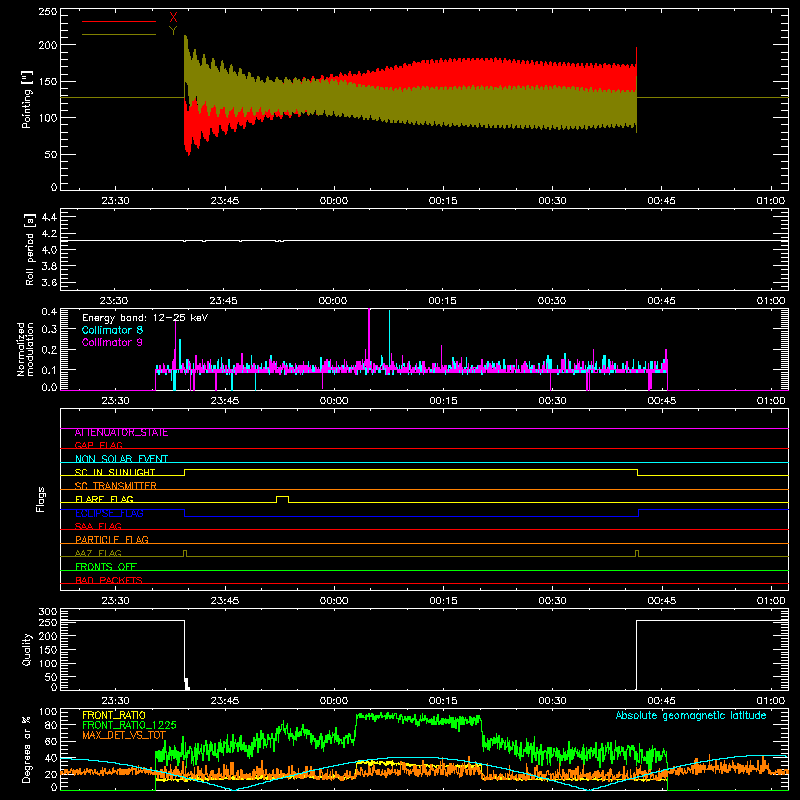Image resolution: width=800 pixels, height=800 pixels.
Task: Click the second AAZ_FLAG pulse near 00:42
Action: (x=637, y=553)
